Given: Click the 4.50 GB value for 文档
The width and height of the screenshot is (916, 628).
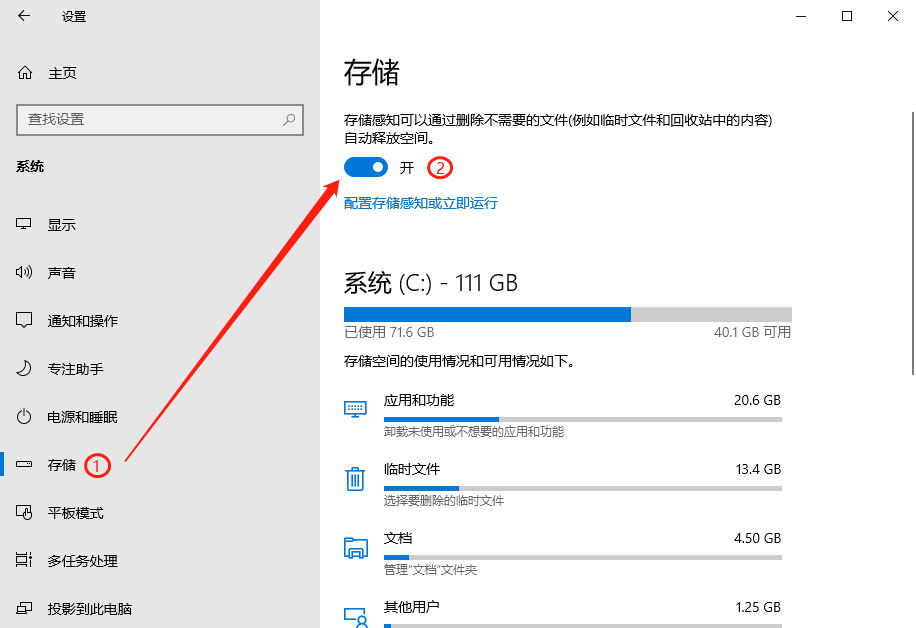Looking at the screenshot, I should tap(757, 538).
